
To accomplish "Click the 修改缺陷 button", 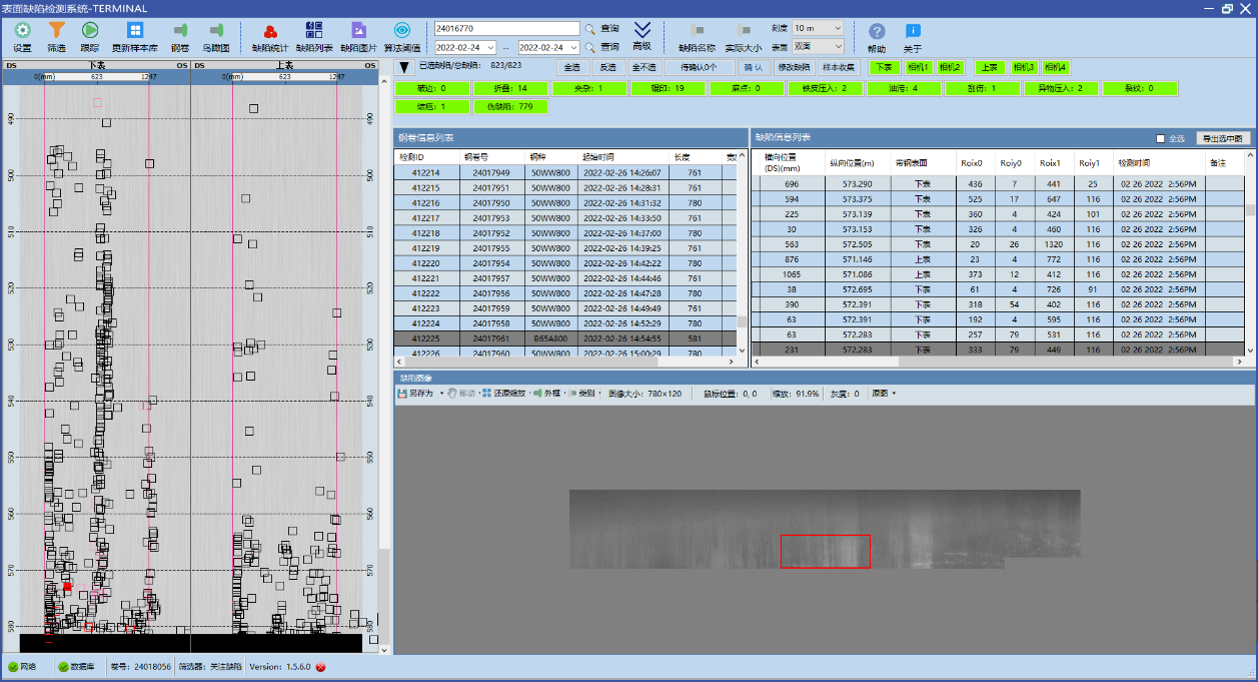I will (x=794, y=67).
